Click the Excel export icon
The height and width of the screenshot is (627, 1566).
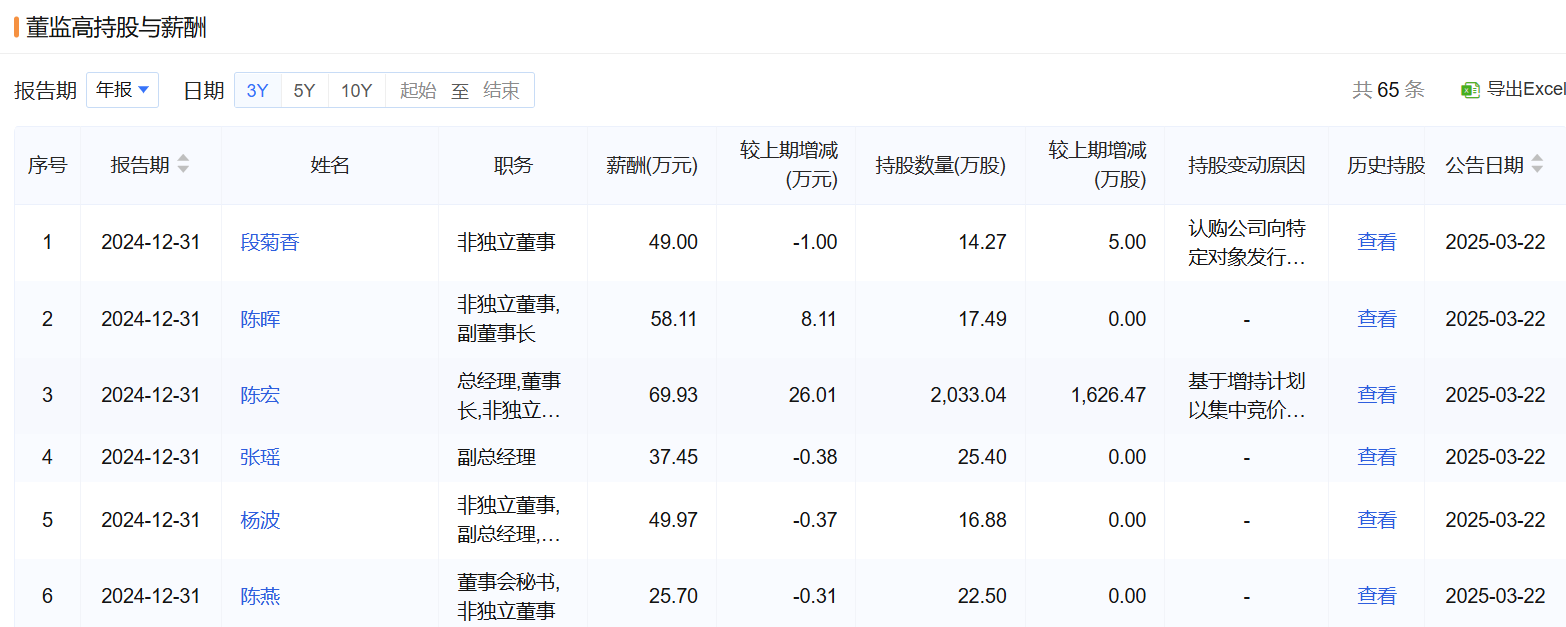(1470, 90)
